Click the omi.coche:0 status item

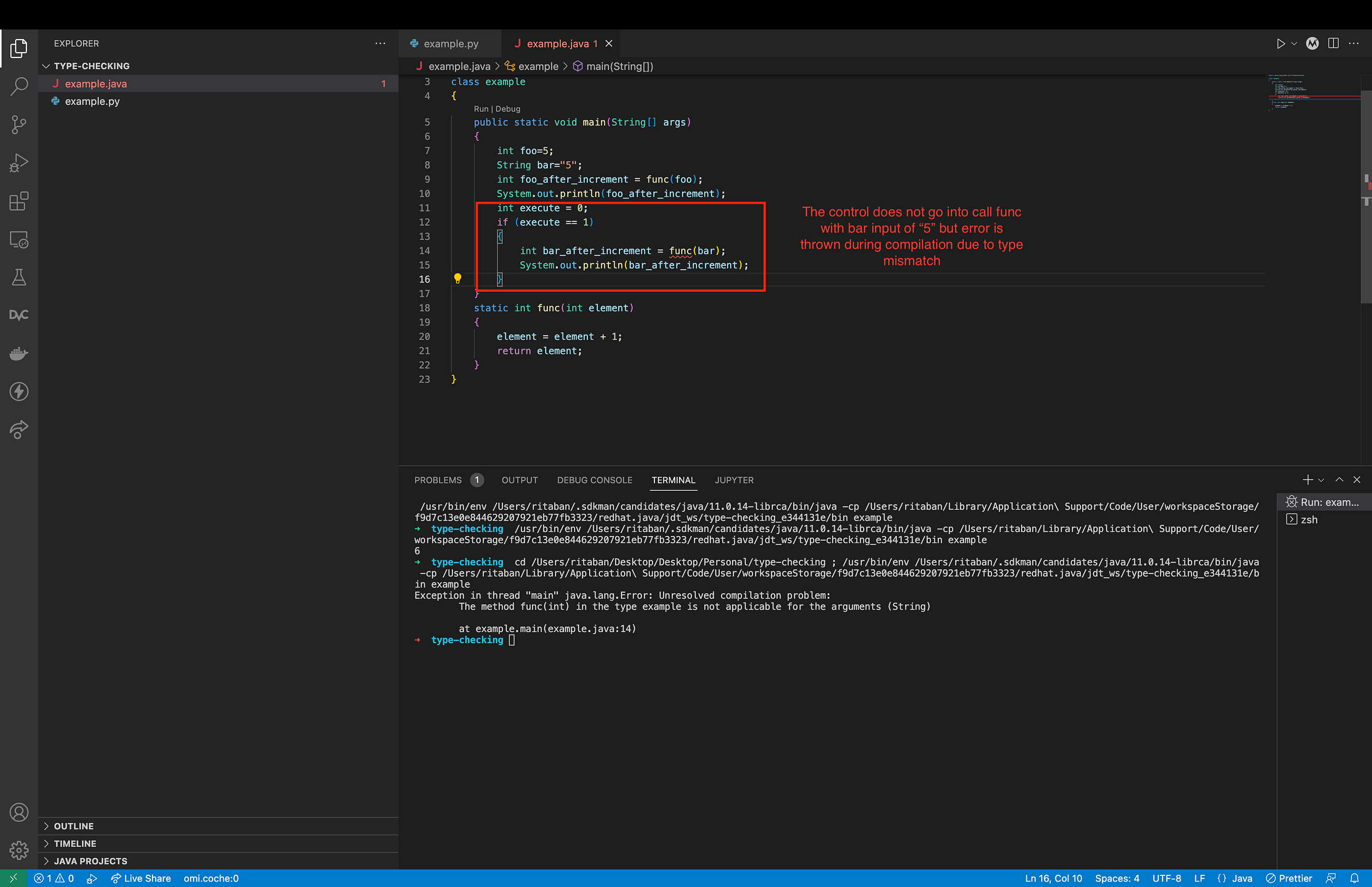(211, 879)
